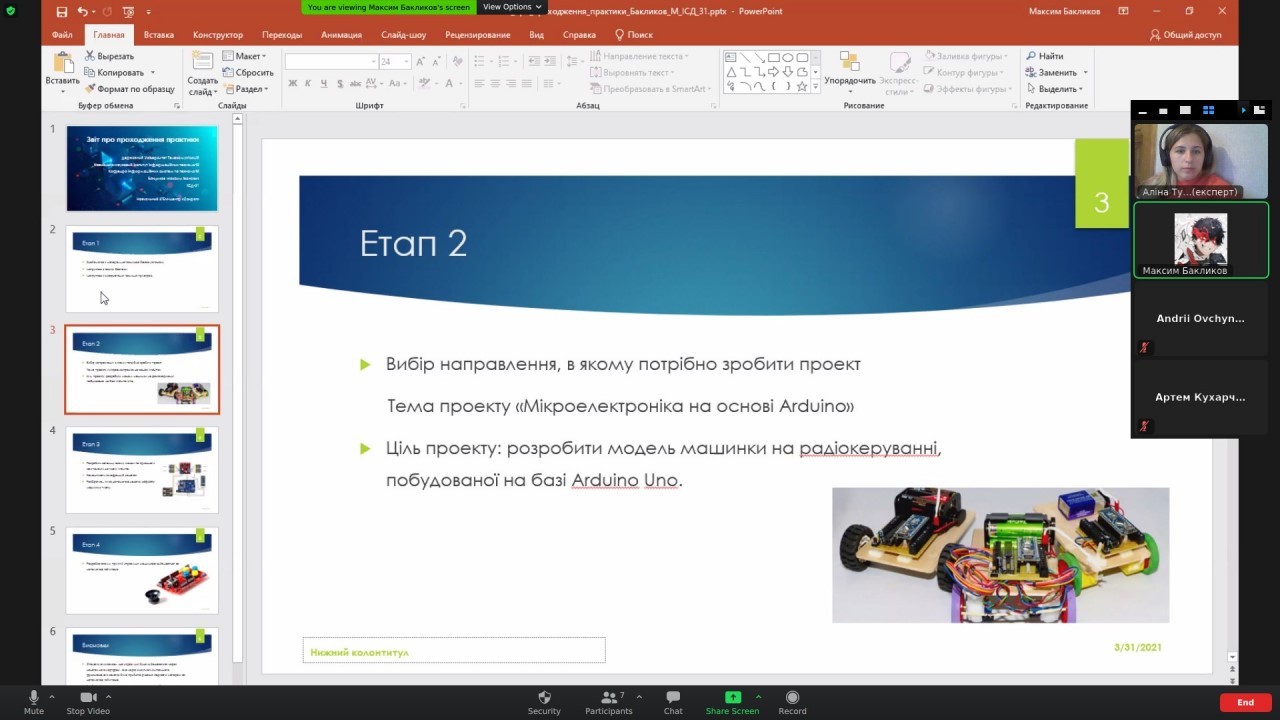Open Zoom View Options dropdown
This screenshot has width=1280, height=720.
click(512, 7)
